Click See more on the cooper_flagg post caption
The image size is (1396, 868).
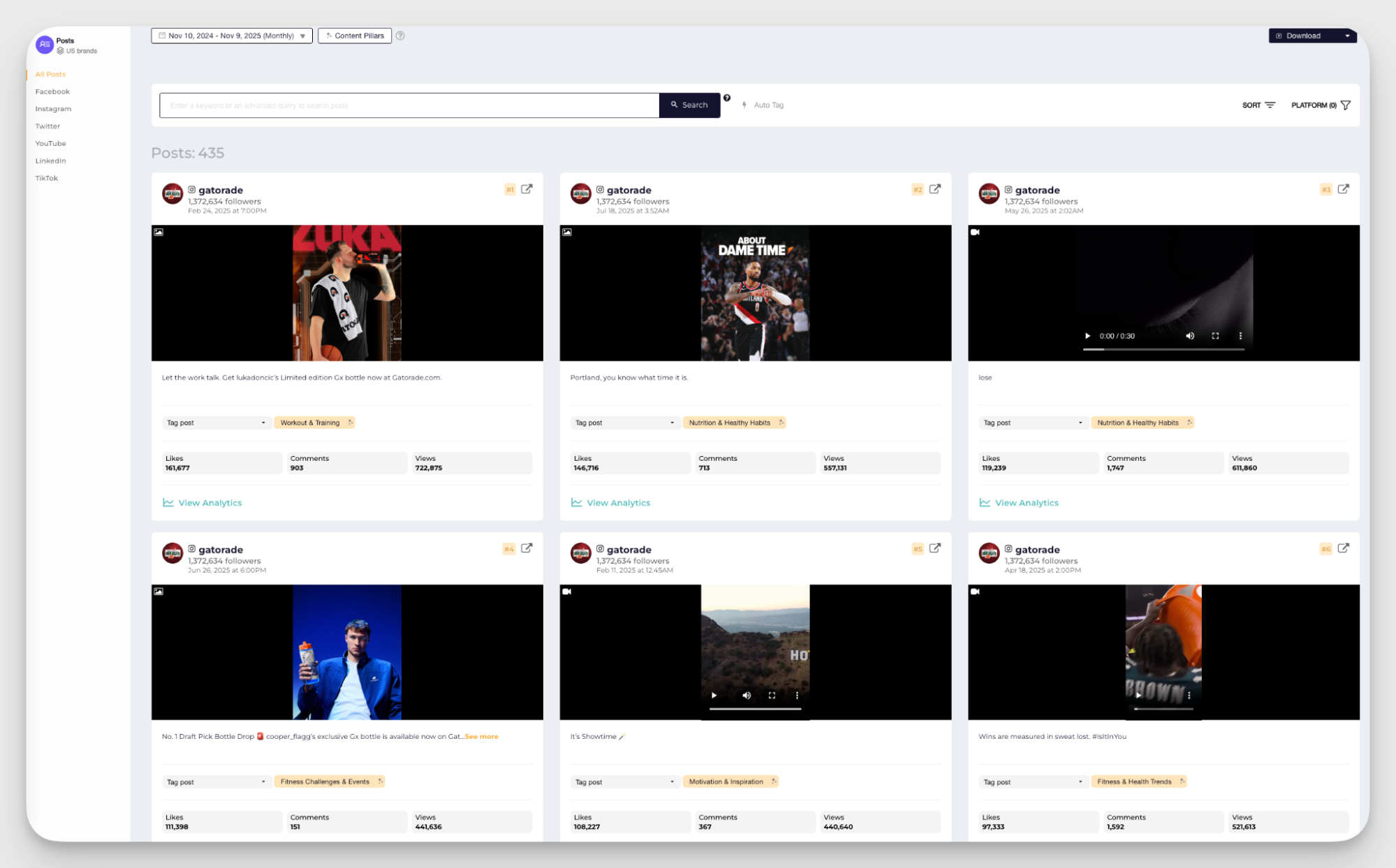480,736
